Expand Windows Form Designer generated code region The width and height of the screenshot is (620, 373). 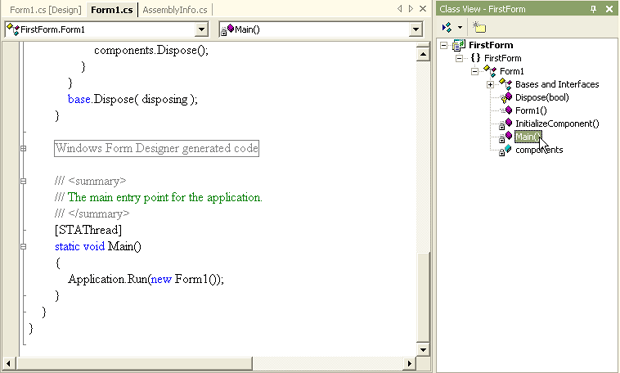[x=23, y=148]
